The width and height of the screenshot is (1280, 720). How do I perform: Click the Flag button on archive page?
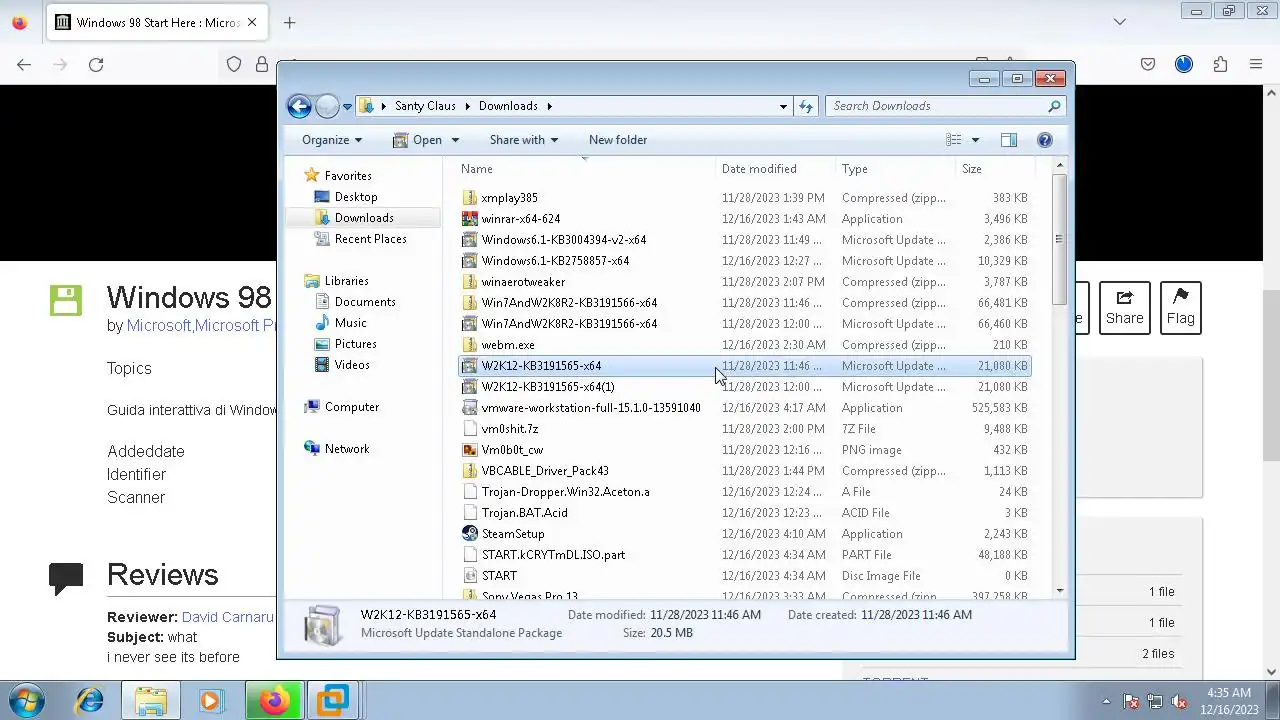[x=1180, y=307]
